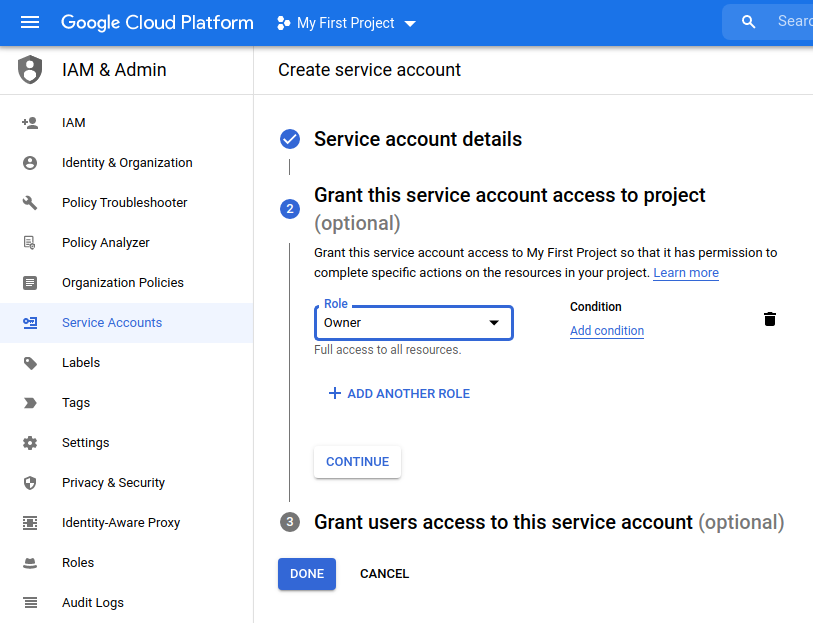Image resolution: width=813 pixels, height=623 pixels.
Task: Expand the Service account details step
Action: point(417,139)
